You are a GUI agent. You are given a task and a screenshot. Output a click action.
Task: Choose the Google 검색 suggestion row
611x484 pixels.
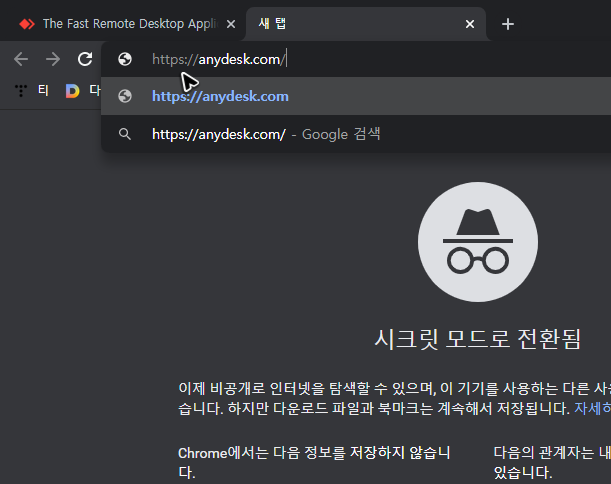pos(356,134)
